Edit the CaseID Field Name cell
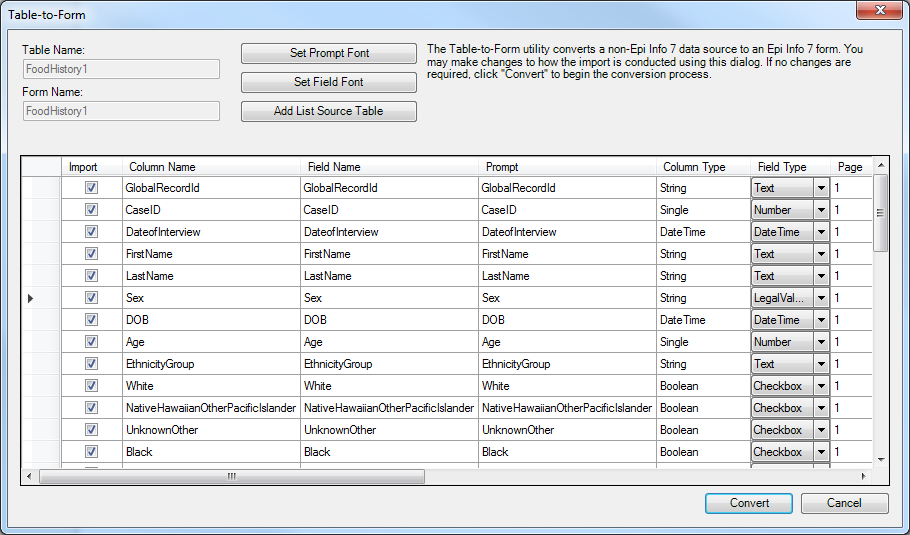910x535 pixels. [389, 210]
